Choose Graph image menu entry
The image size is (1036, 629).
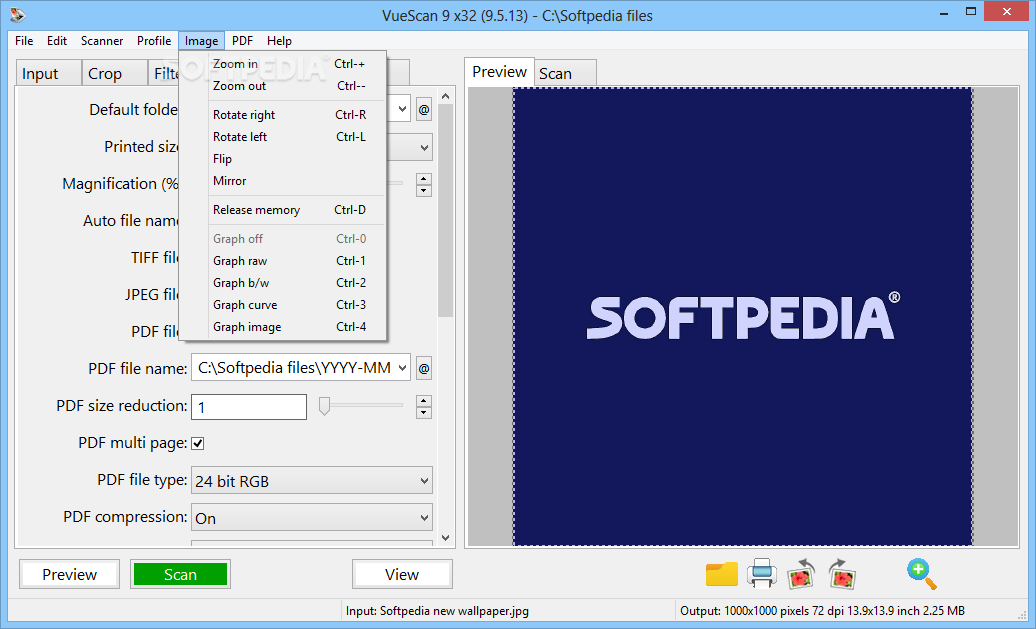(283, 327)
